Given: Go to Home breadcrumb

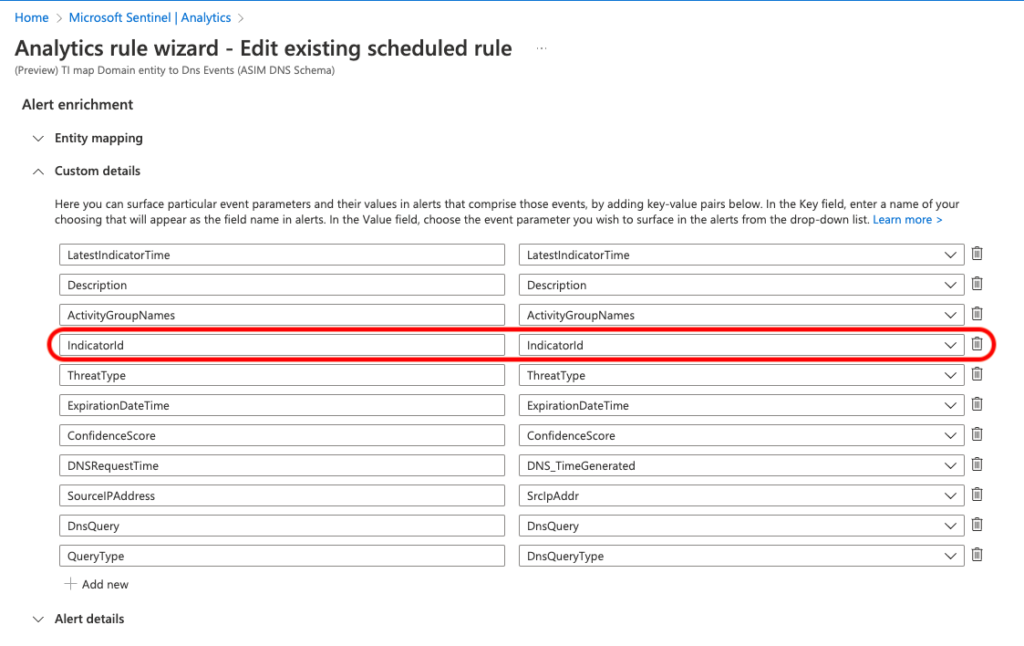Looking at the screenshot, I should point(31,18).
